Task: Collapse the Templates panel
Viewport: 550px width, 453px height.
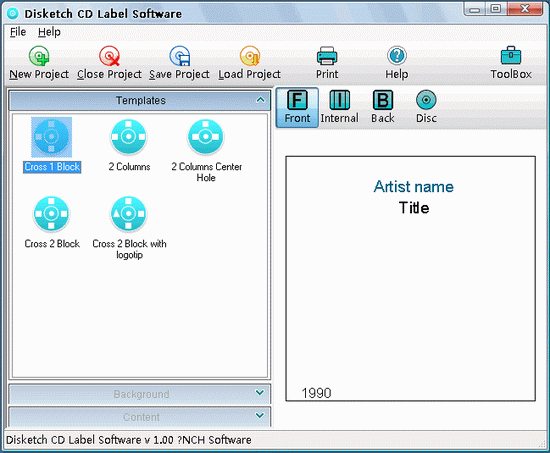Action: (x=260, y=100)
